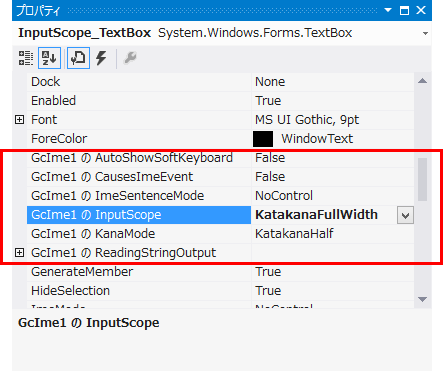
Task: Select the ForeColor property name
Action: pyautogui.click(x=59, y=139)
